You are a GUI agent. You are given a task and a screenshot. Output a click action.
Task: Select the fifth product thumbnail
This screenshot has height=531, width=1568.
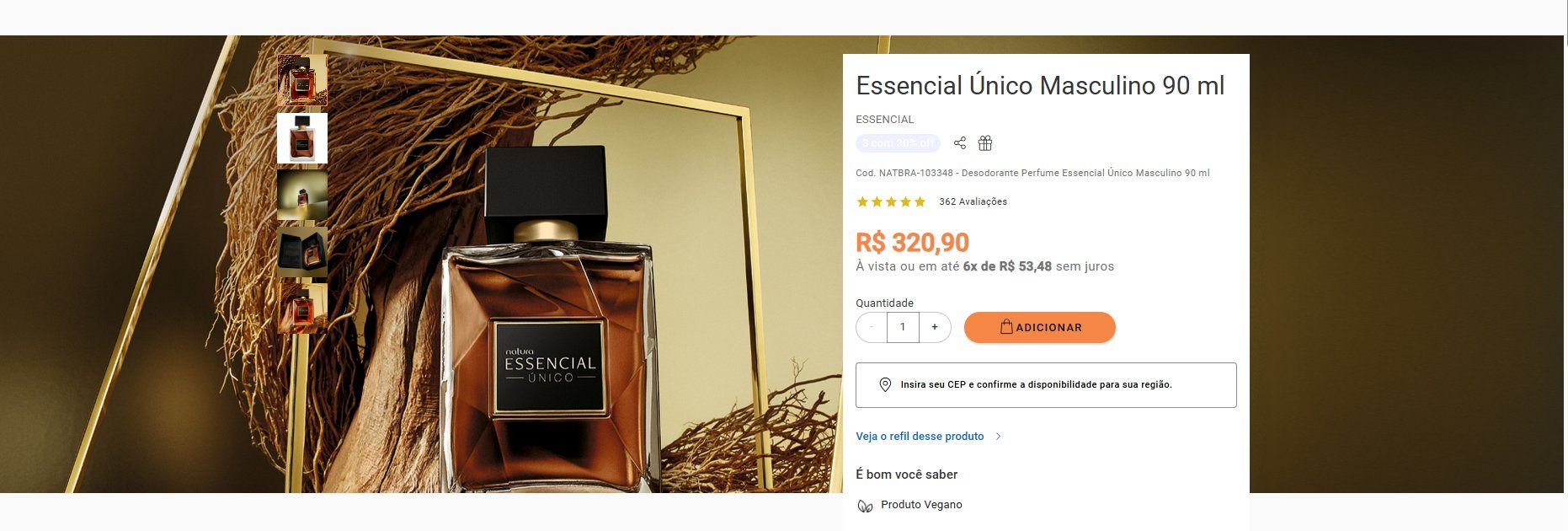pos(302,308)
